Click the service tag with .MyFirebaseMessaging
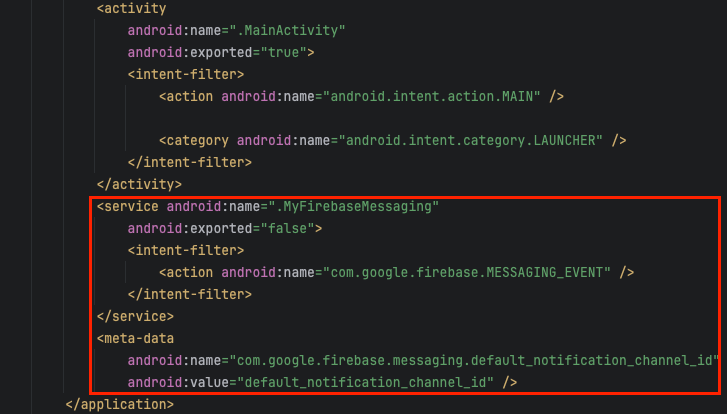 click(x=268, y=207)
